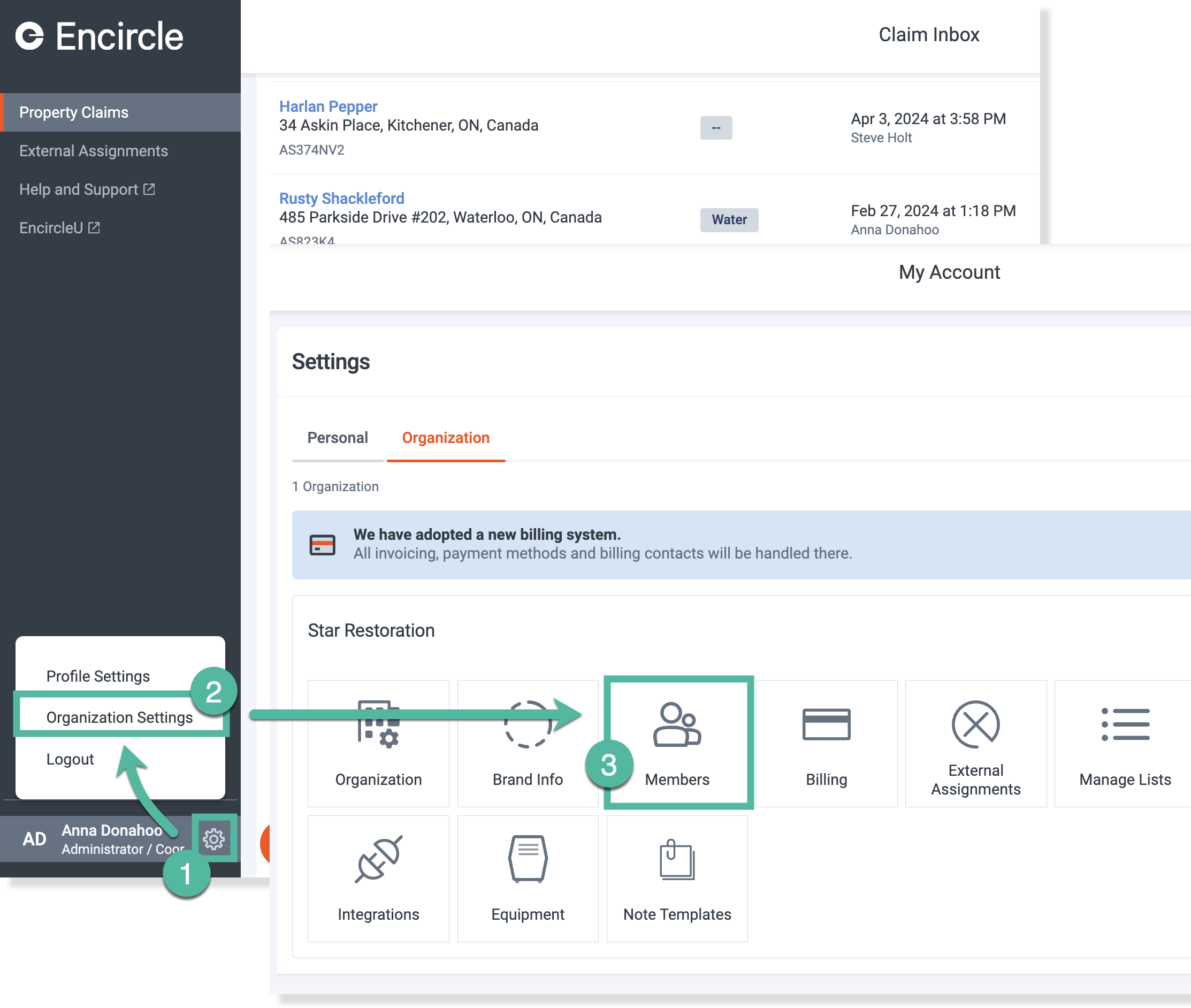Choose Profile Settings from the popup menu
1191x1008 pixels.
point(98,676)
